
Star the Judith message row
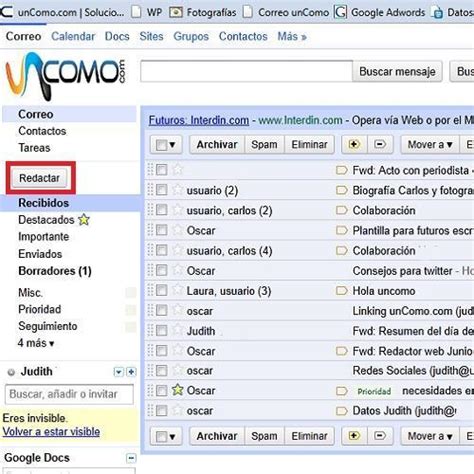[x=177, y=331]
